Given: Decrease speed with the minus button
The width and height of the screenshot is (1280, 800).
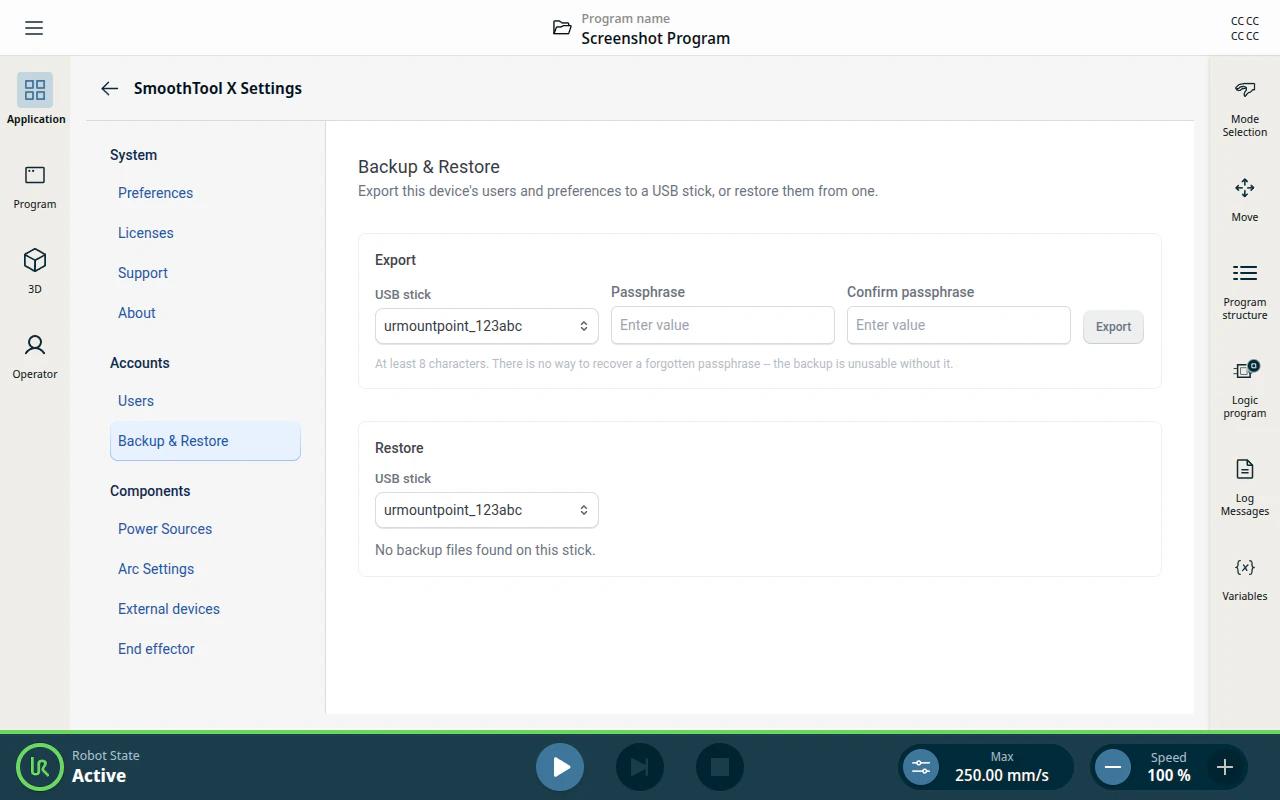Looking at the screenshot, I should pyautogui.click(x=1113, y=767).
